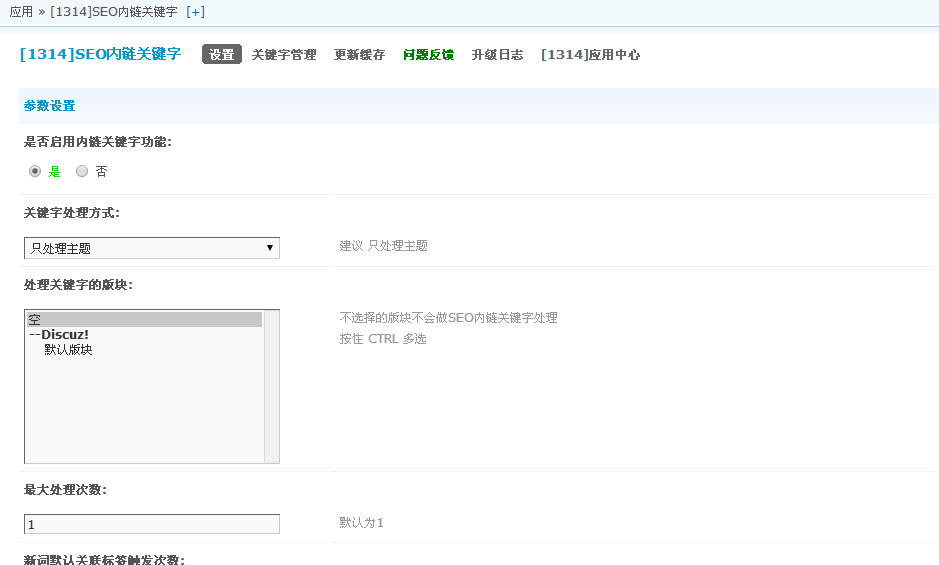This screenshot has height=565, width=939.
Task: Open the 只处理主题 dropdown
Action: coord(152,248)
